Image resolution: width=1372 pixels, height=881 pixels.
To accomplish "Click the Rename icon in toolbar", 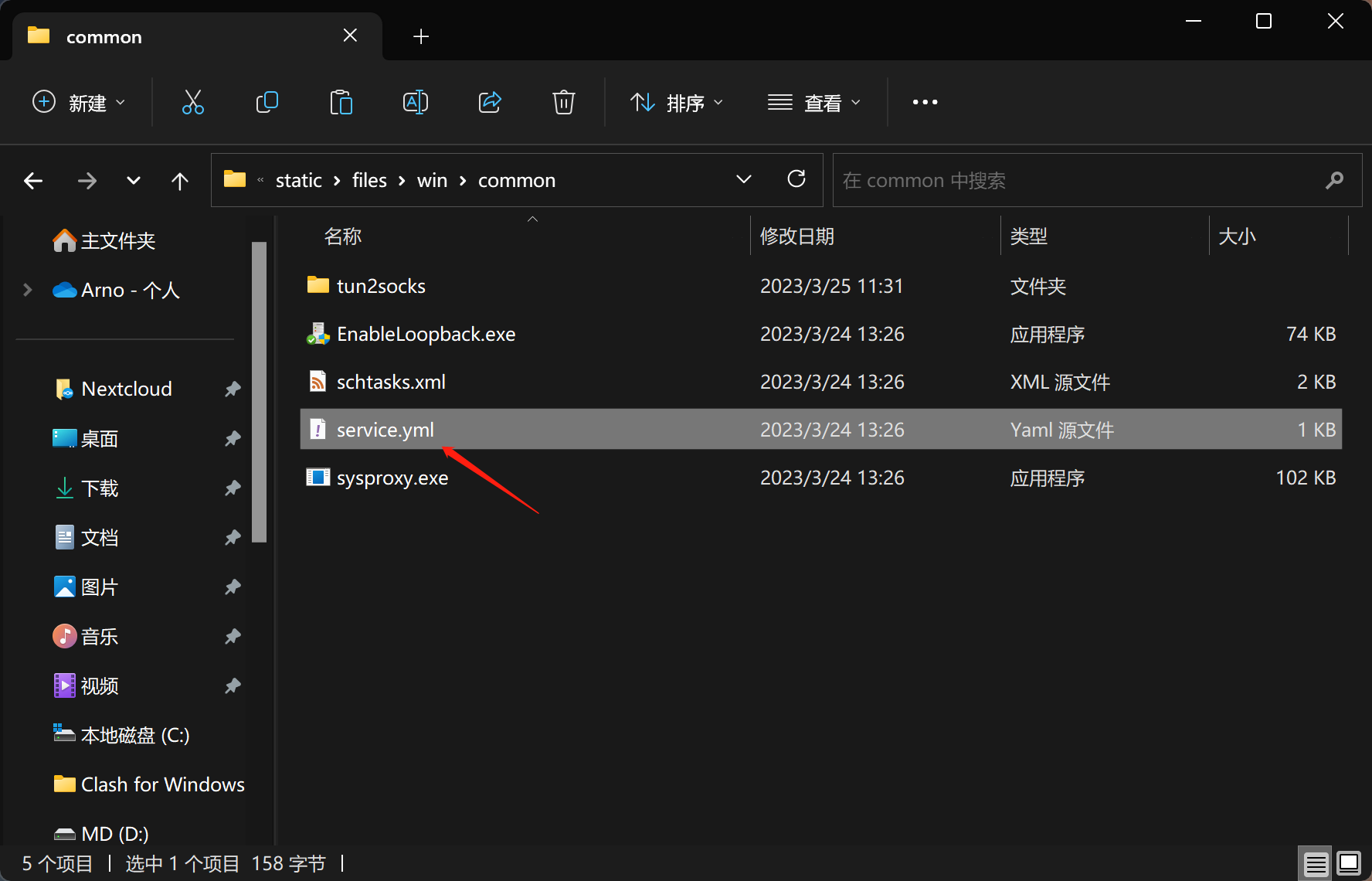I will [x=416, y=102].
